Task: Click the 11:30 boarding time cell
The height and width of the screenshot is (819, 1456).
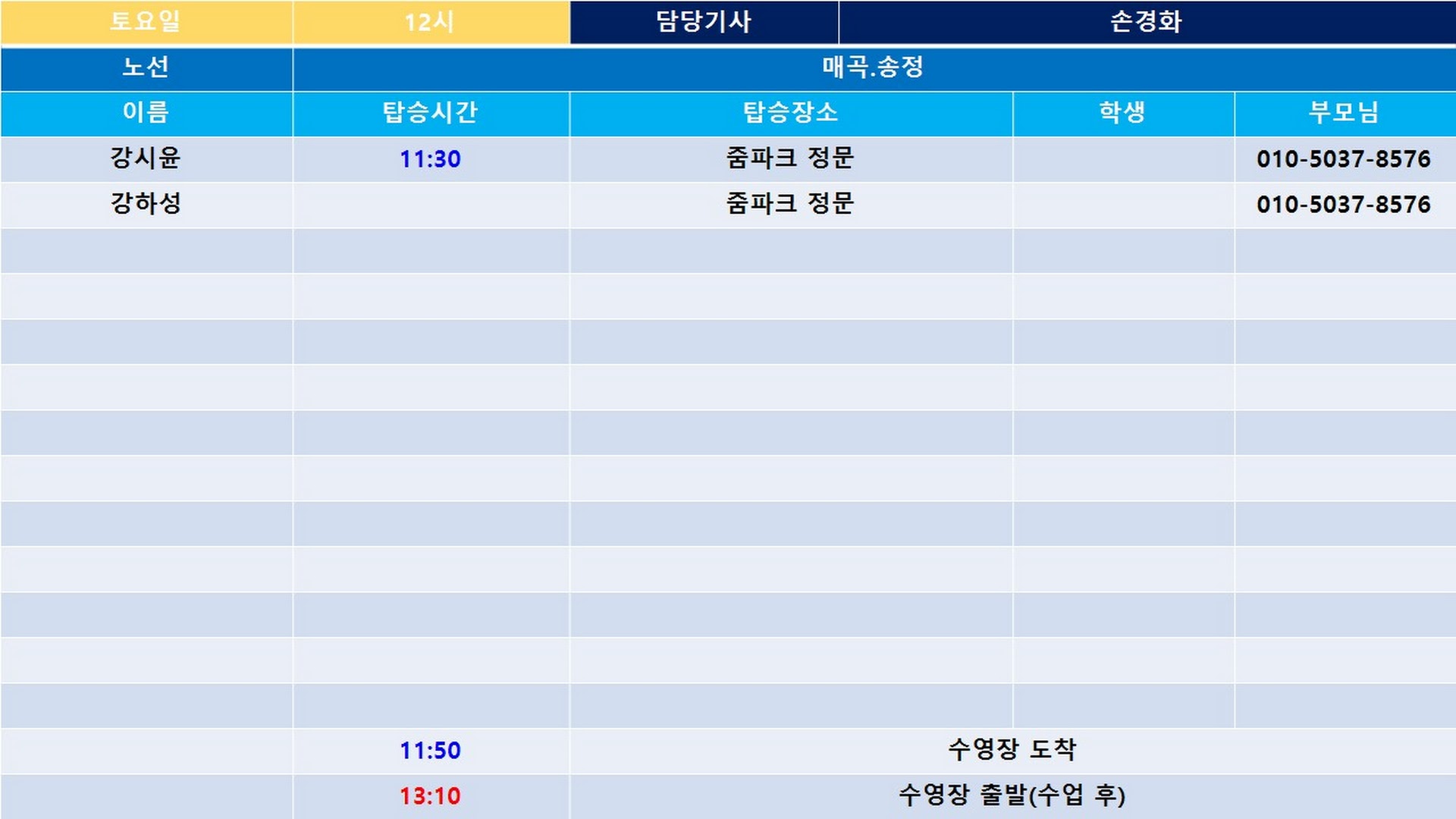Action: (430, 159)
